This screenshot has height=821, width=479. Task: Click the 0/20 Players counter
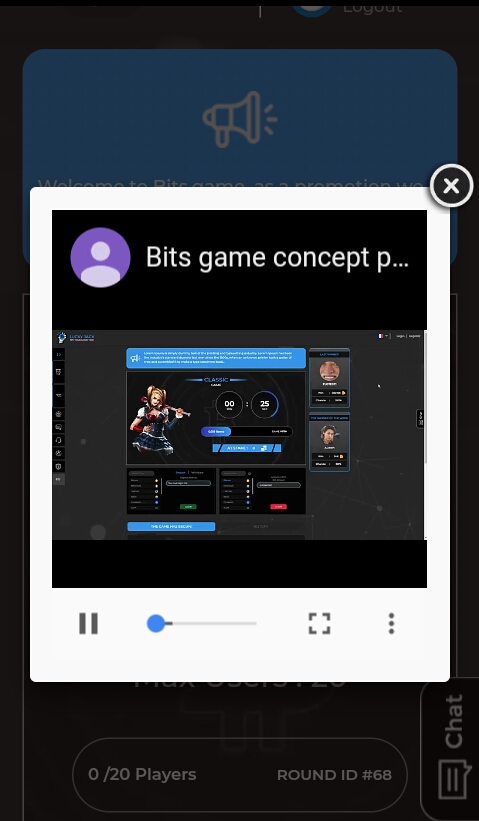pyautogui.click(x=142, y=774)
